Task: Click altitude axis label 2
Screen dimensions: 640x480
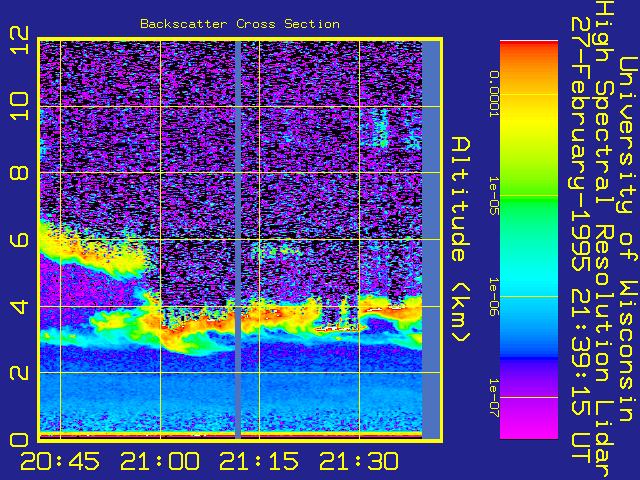Action: pyautogui.click(x=20, y=373)
